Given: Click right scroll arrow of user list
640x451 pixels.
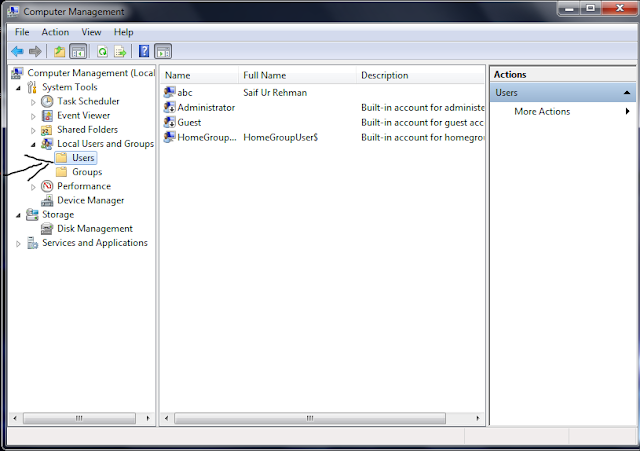Looking at the screenshot, I should (x=478, y=418).
